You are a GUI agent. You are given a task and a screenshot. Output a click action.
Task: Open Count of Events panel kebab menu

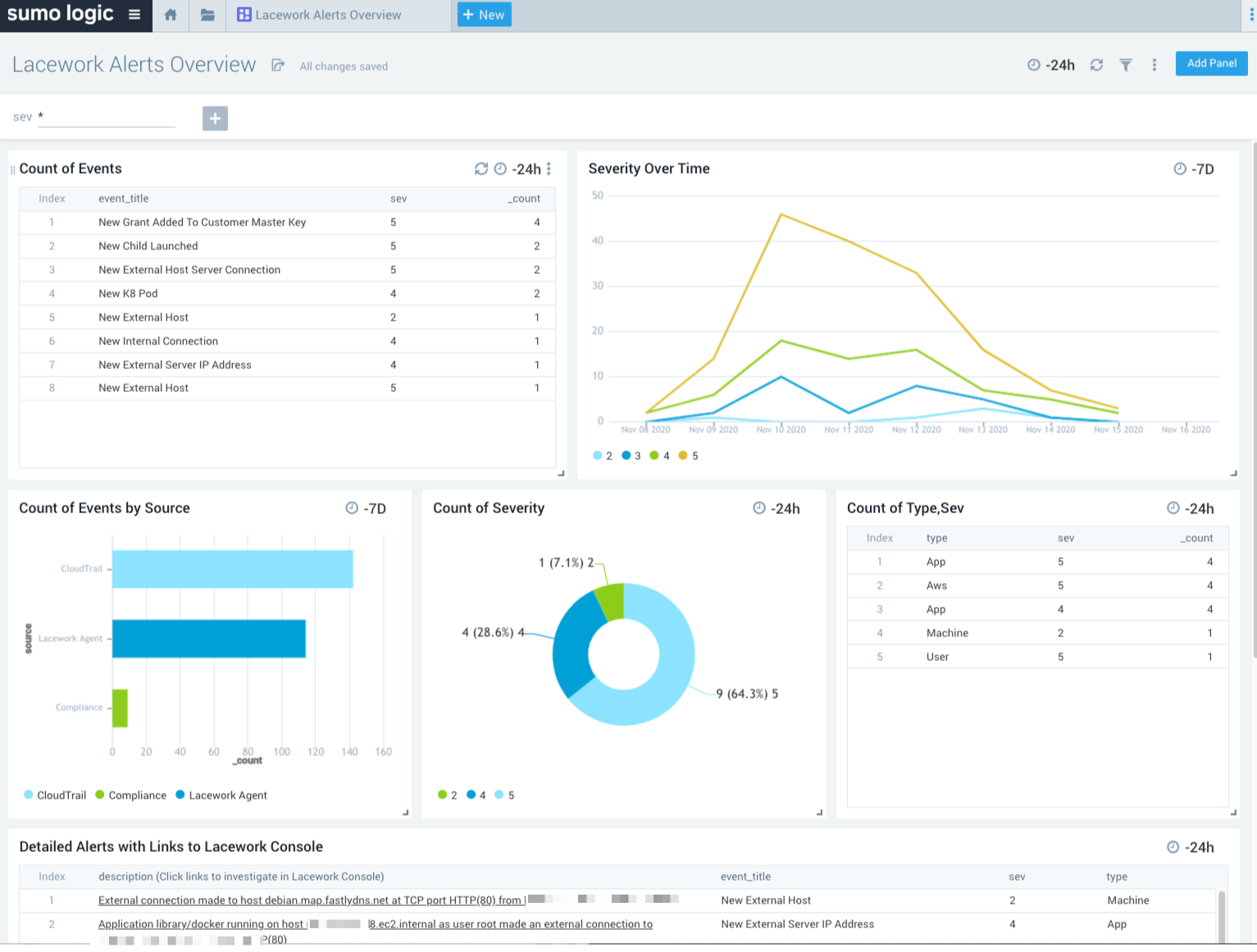[x=549, y=169]
